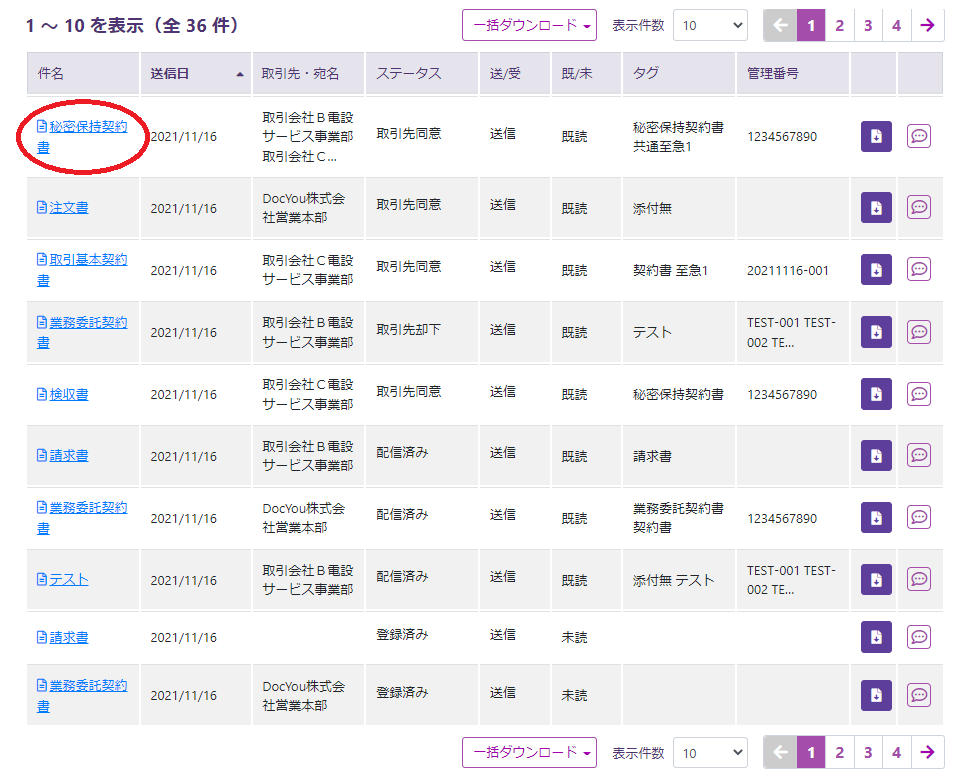Go to next page with bottom arrow

point(927,752)
